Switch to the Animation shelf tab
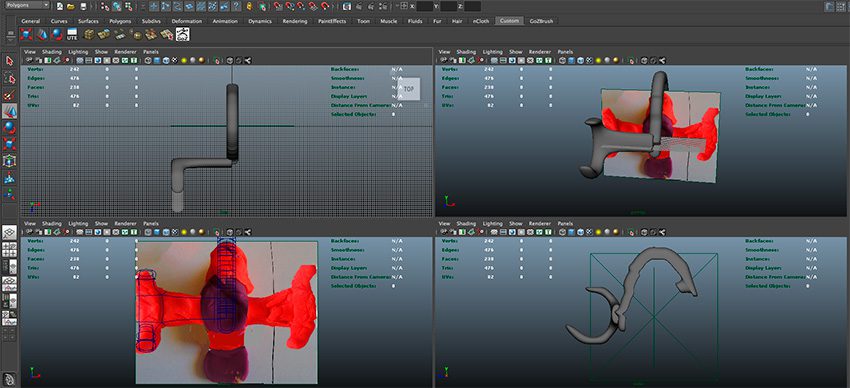Screen dimensions: 850x388 [225, 21]
